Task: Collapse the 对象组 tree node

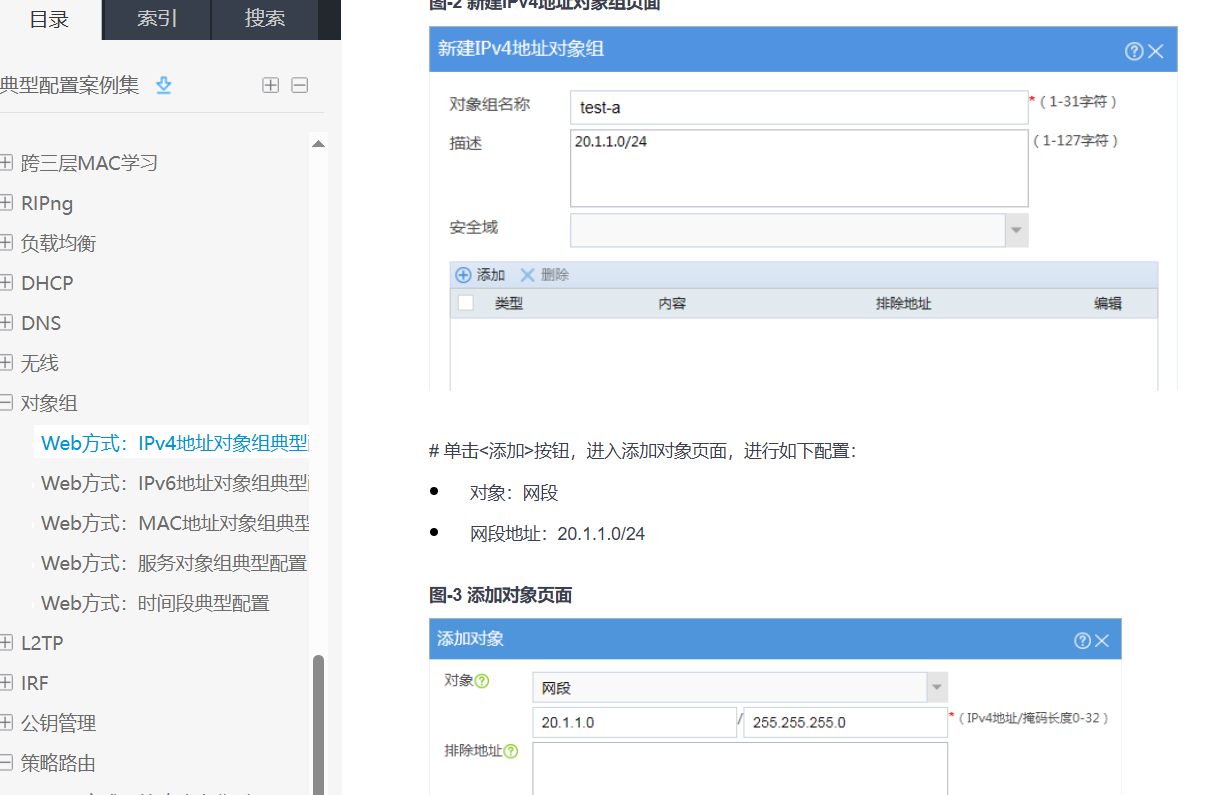Action: pos(7,403)
